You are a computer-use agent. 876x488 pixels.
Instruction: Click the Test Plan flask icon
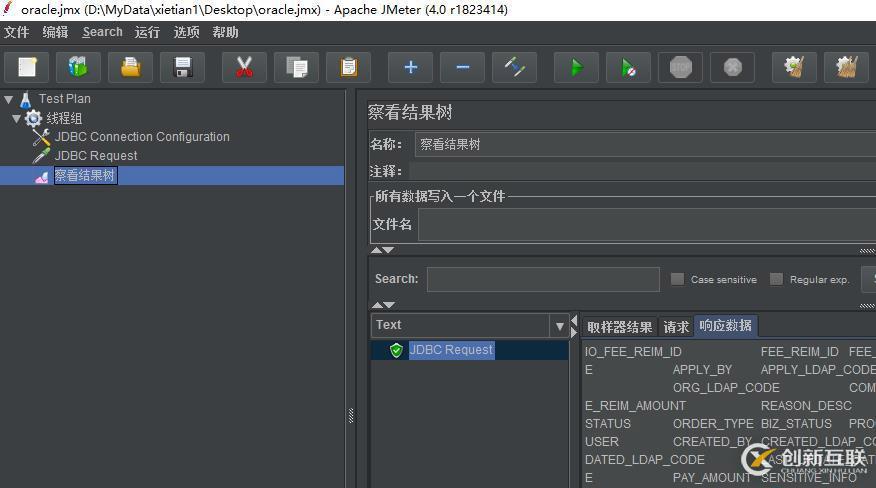point(26,100)
